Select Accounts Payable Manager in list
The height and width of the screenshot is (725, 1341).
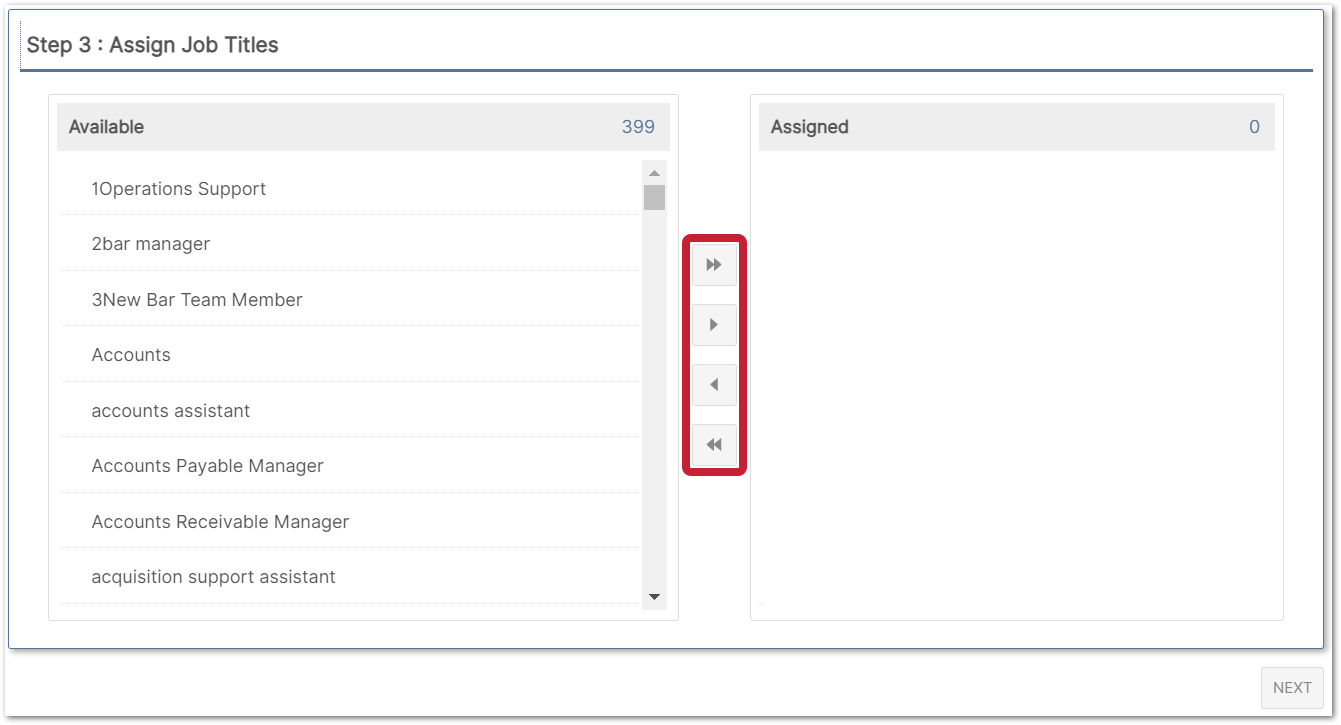pos(208,466)
